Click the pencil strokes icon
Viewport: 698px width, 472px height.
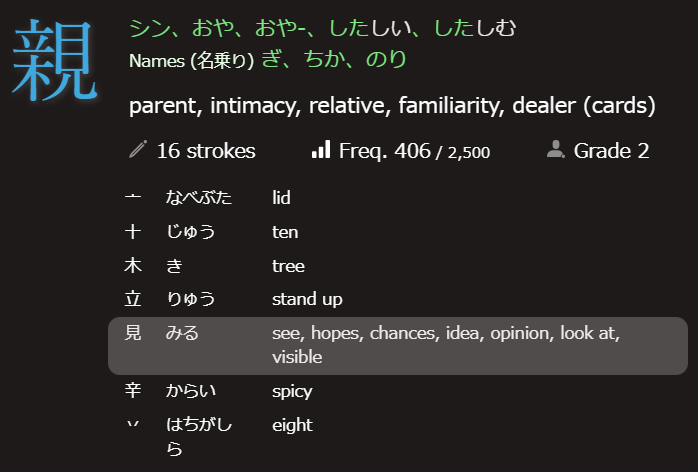coord(139,151)
